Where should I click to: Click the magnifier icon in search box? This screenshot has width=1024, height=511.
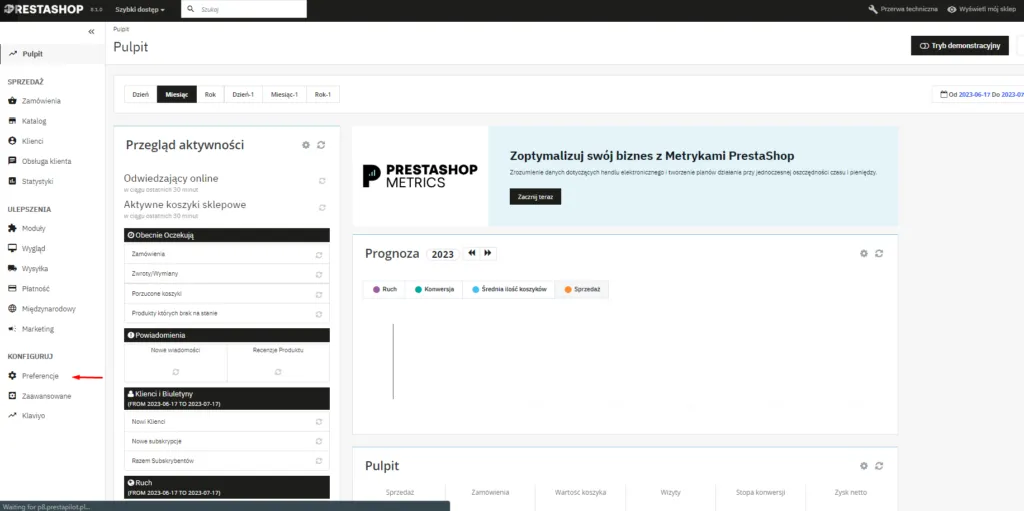point(191,9)
